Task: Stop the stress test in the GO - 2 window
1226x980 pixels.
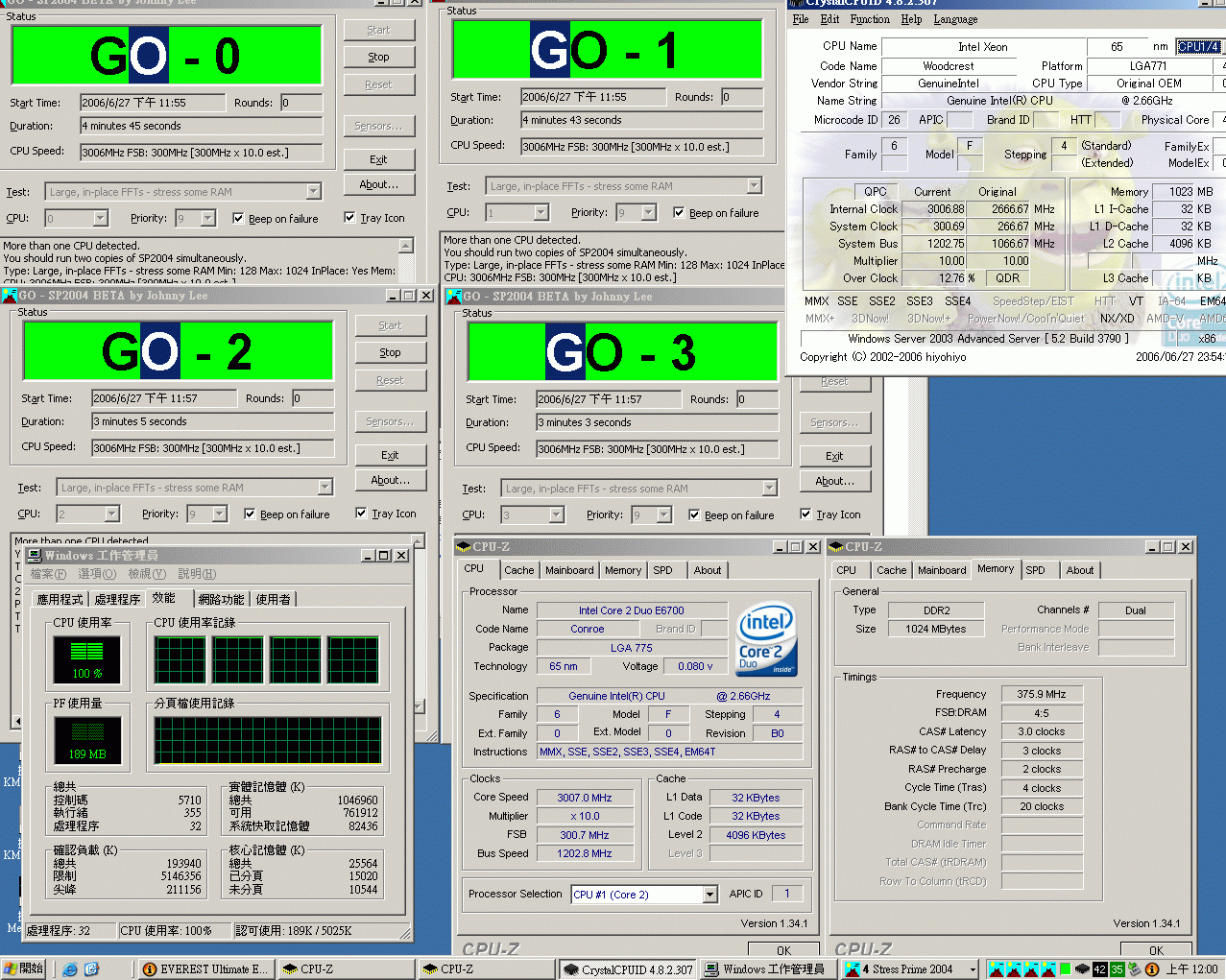Action: click(390, 353)
